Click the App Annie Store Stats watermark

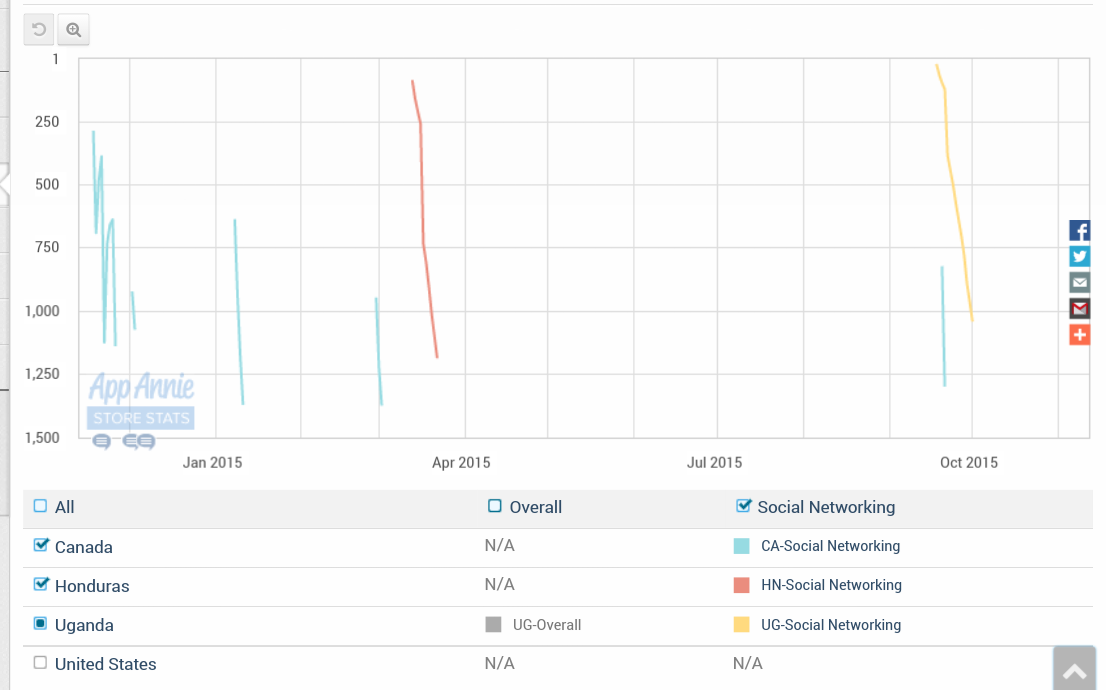[141, 401]
